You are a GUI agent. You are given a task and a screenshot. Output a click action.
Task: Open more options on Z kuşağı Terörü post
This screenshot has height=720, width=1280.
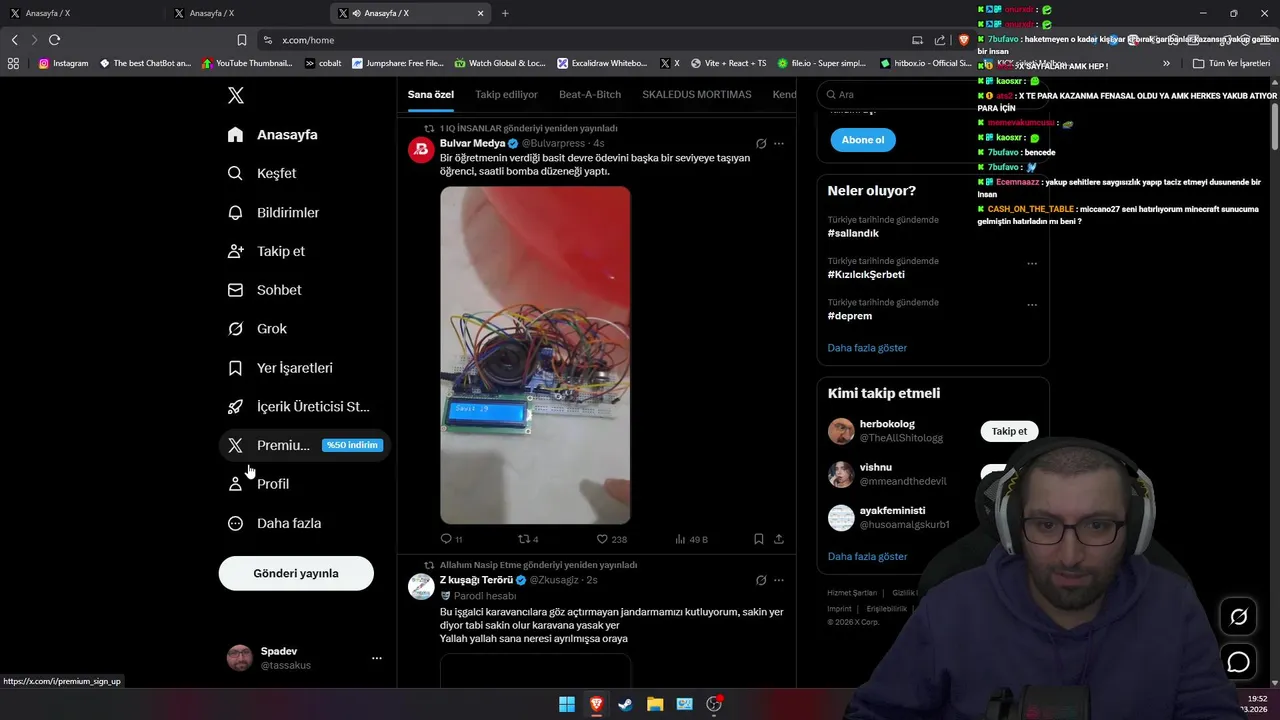point(779,580)
